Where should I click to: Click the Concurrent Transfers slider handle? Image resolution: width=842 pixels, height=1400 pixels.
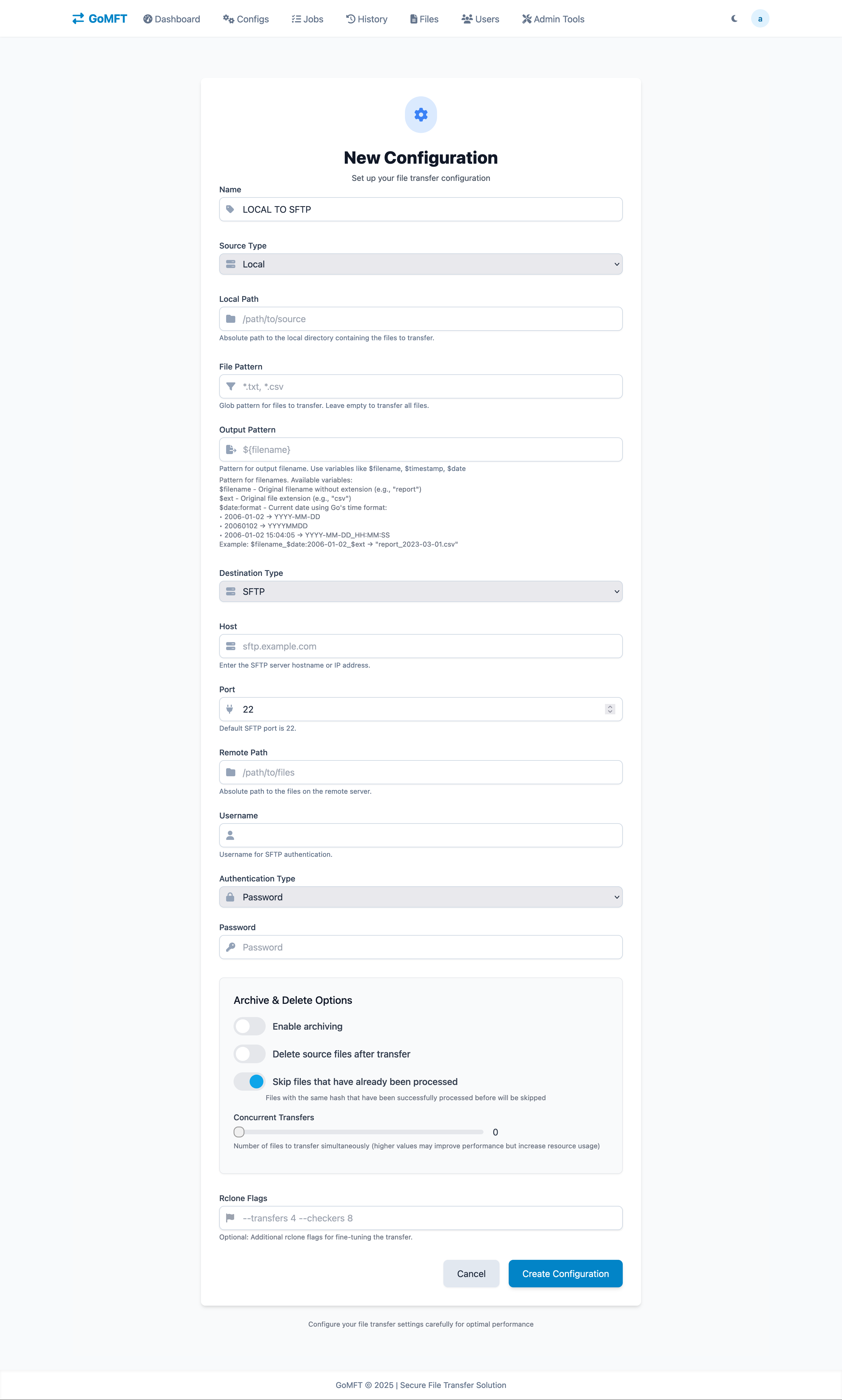pyautogui.click(x=239, y=1132)
